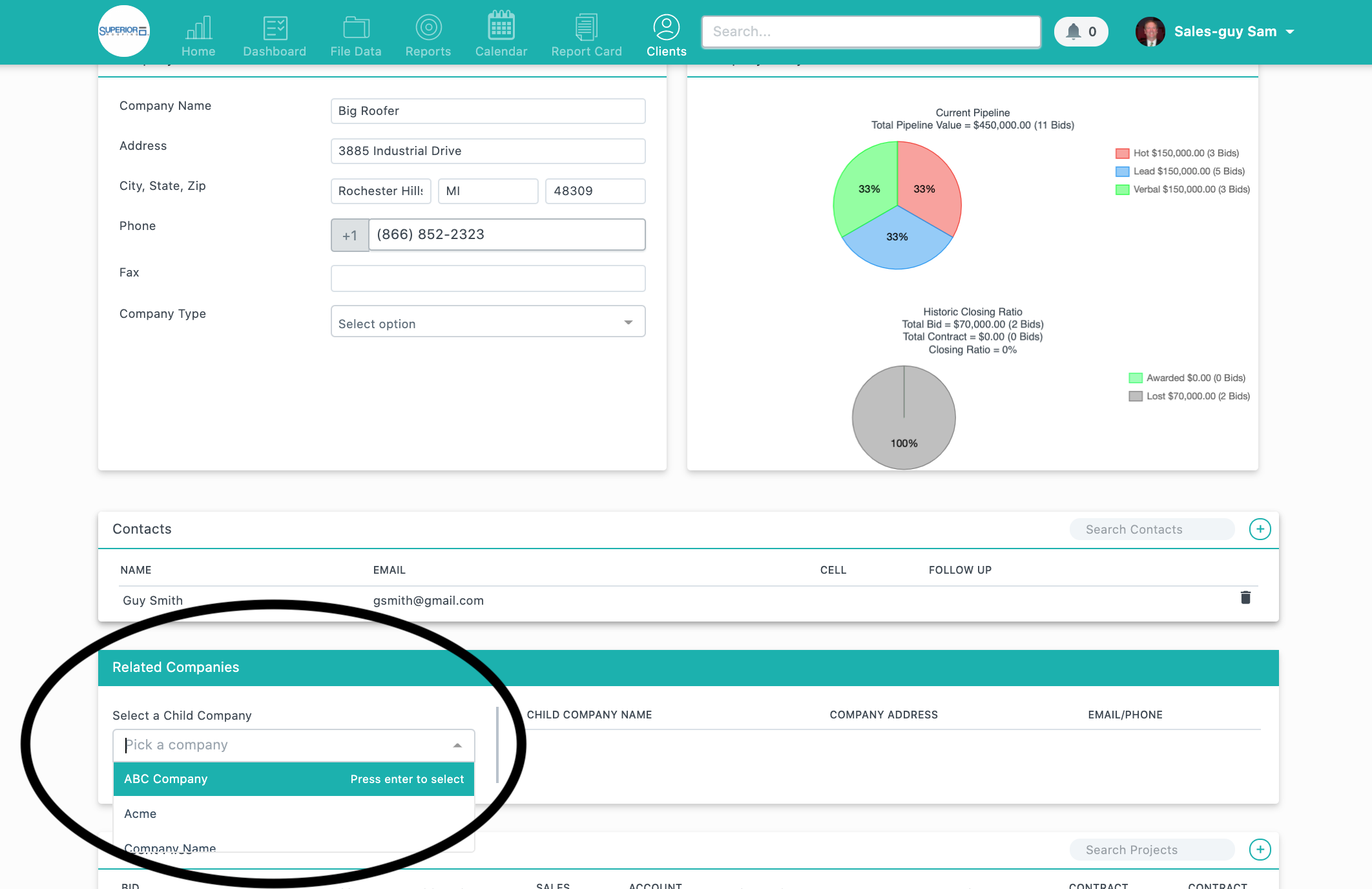Viewport: 1372px width, 889px height.
Task: Expand the Sales-guy Sam user menu
Action: click(1291, 32)
